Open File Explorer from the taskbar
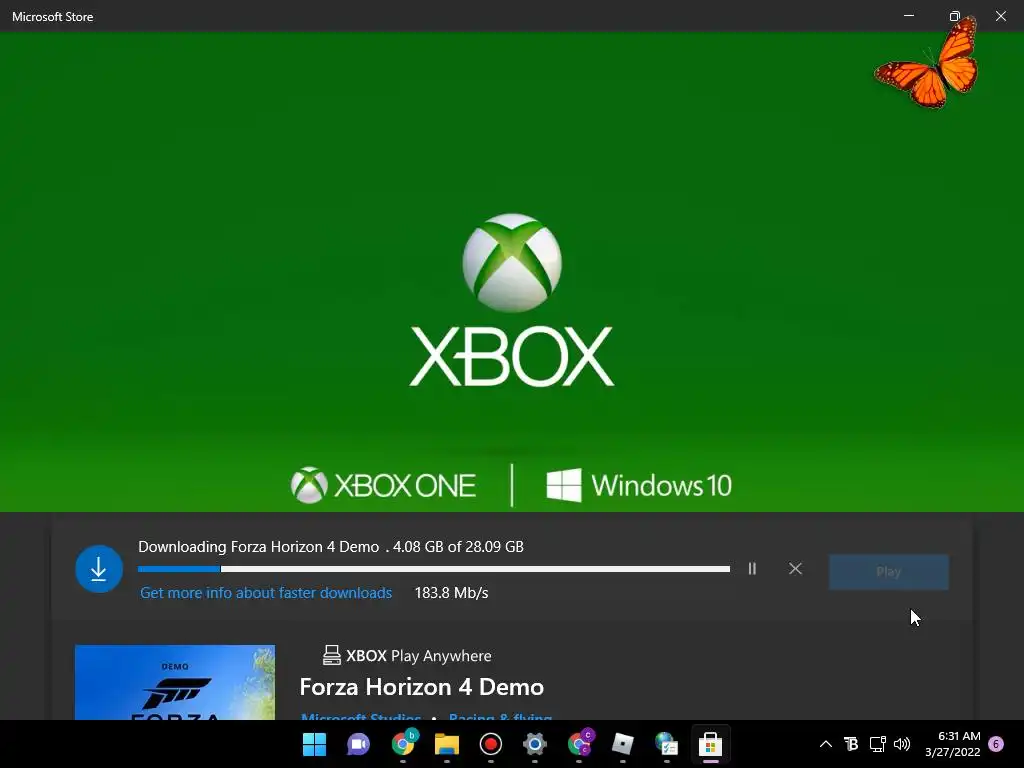1024x768 pixels. coord(447,744)
